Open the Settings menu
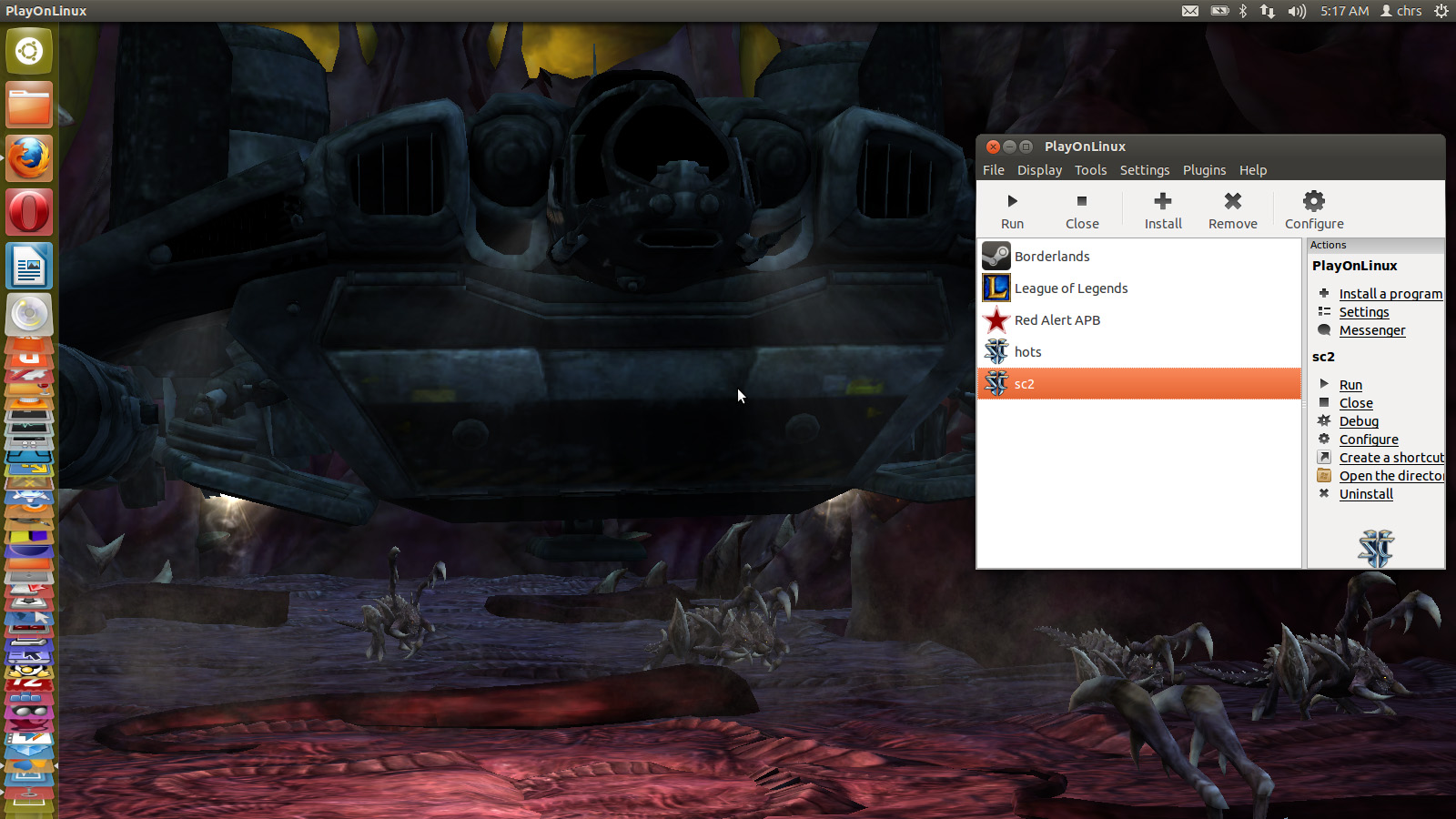Screen dimensions: 1456x819 (1145, 170)
